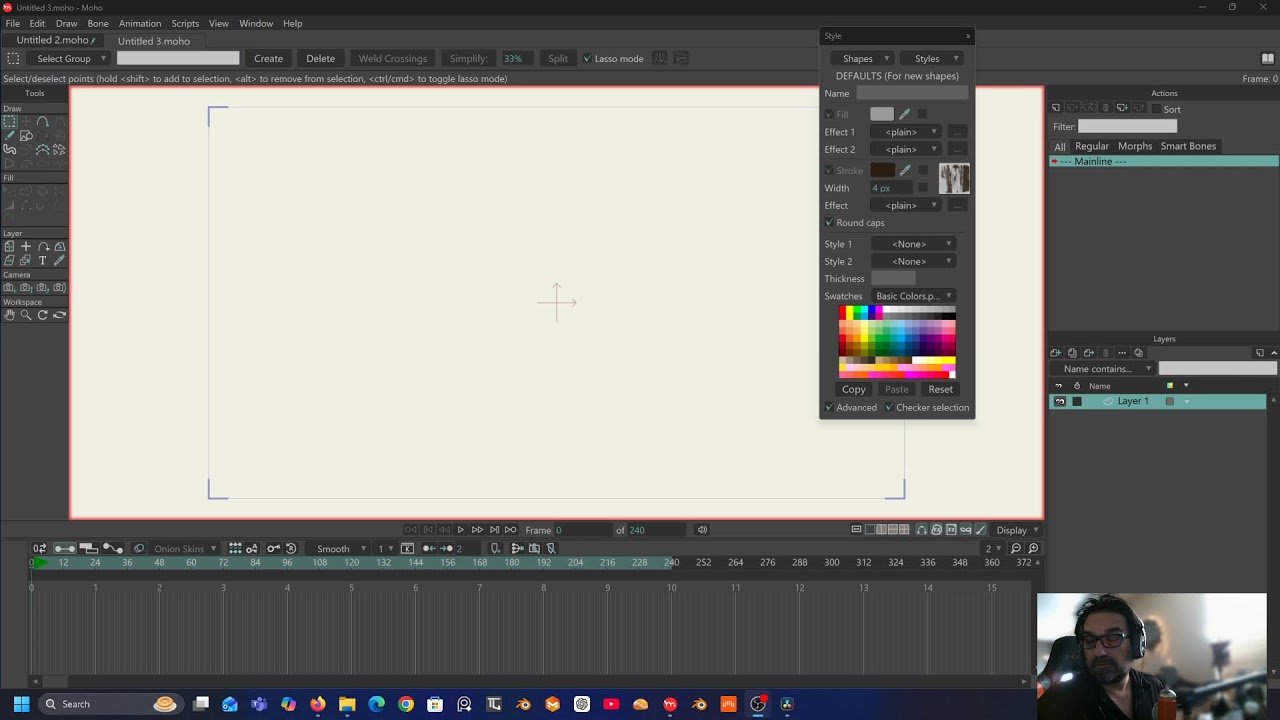Toggle the Round caps checkbox
Image resolution: width=1280 pixels, height=720 pixels.
(829, 223)
